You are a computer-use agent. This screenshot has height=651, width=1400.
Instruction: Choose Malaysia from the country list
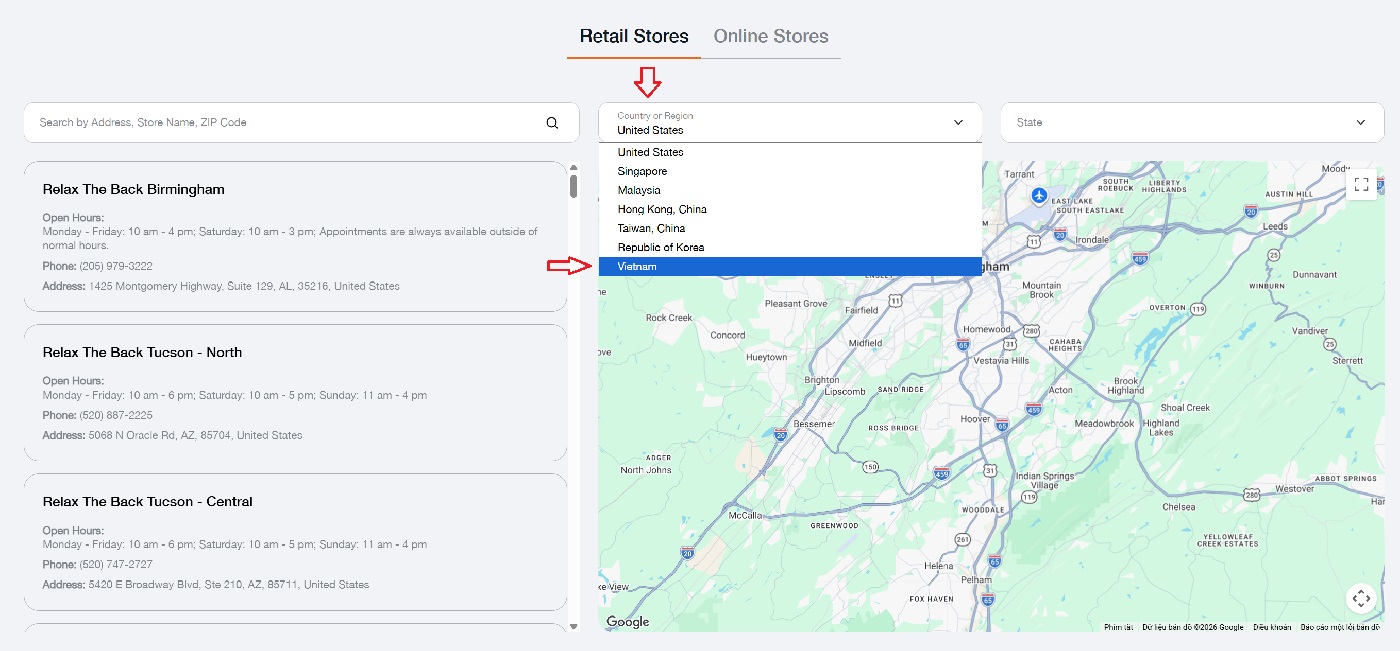click(x=790, y=190)
